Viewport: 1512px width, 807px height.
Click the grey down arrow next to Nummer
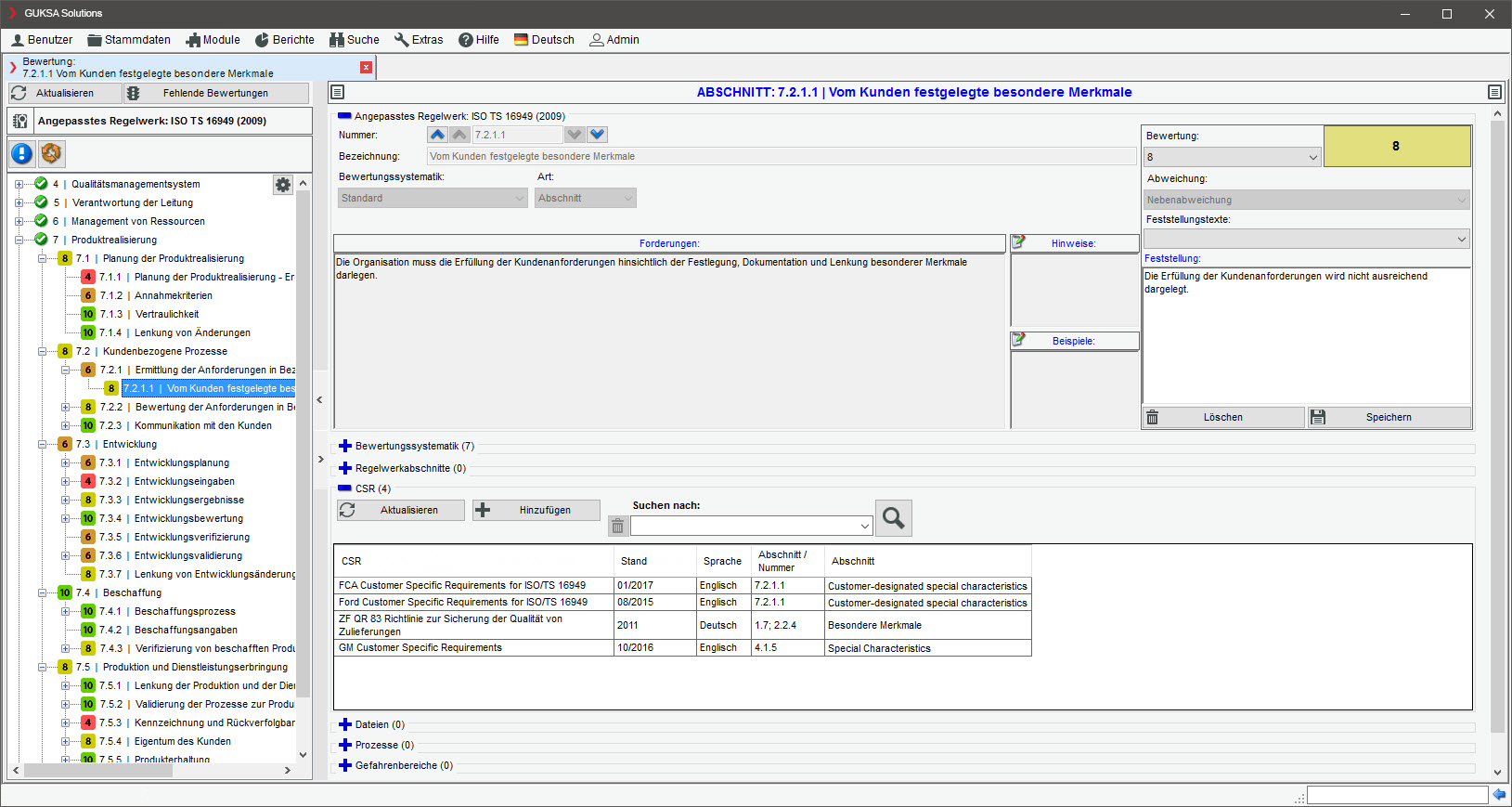[575, 135]
